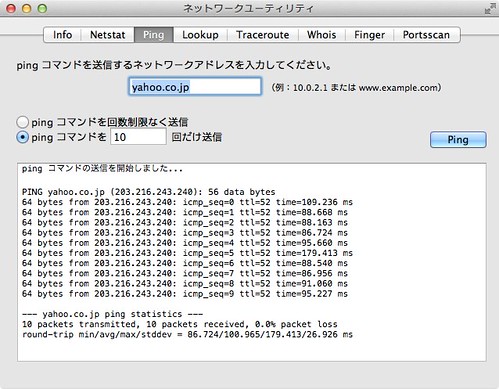Switch to the Portsscan tab
499x389 pixels.
pyautogui.click(x=426, y=35)
